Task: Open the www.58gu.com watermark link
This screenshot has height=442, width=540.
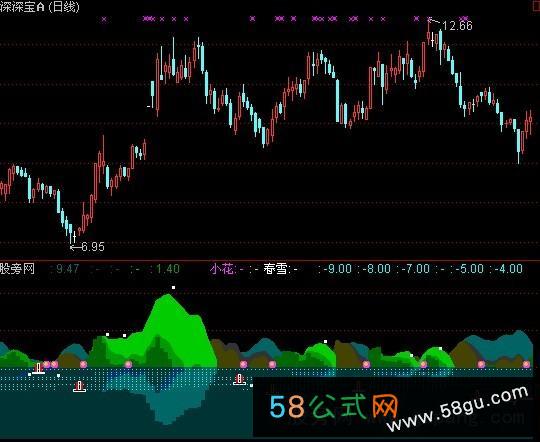Action: pyautogui.click(x=458, y=409)
